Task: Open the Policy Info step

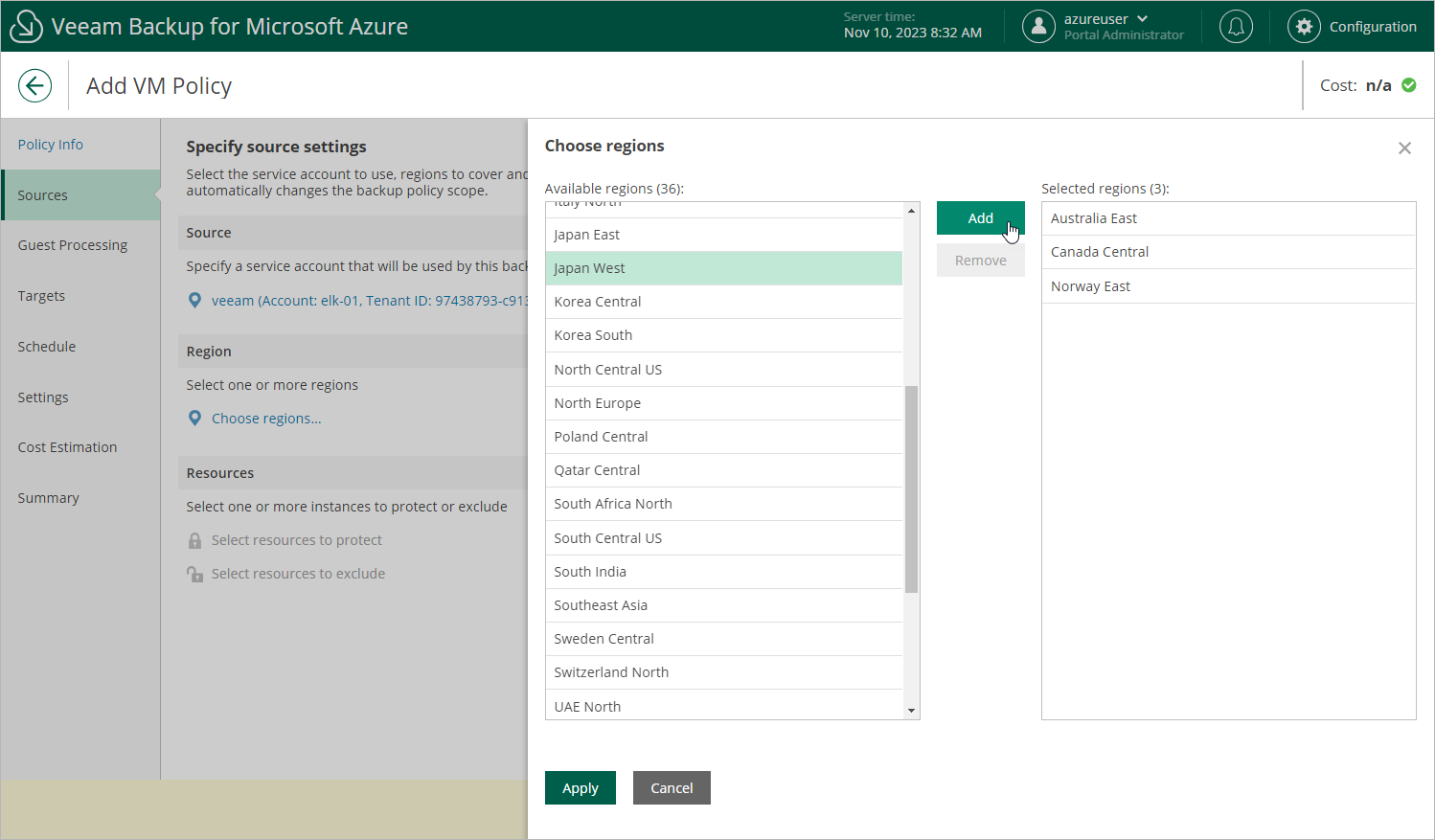Action: coord(50,145)
